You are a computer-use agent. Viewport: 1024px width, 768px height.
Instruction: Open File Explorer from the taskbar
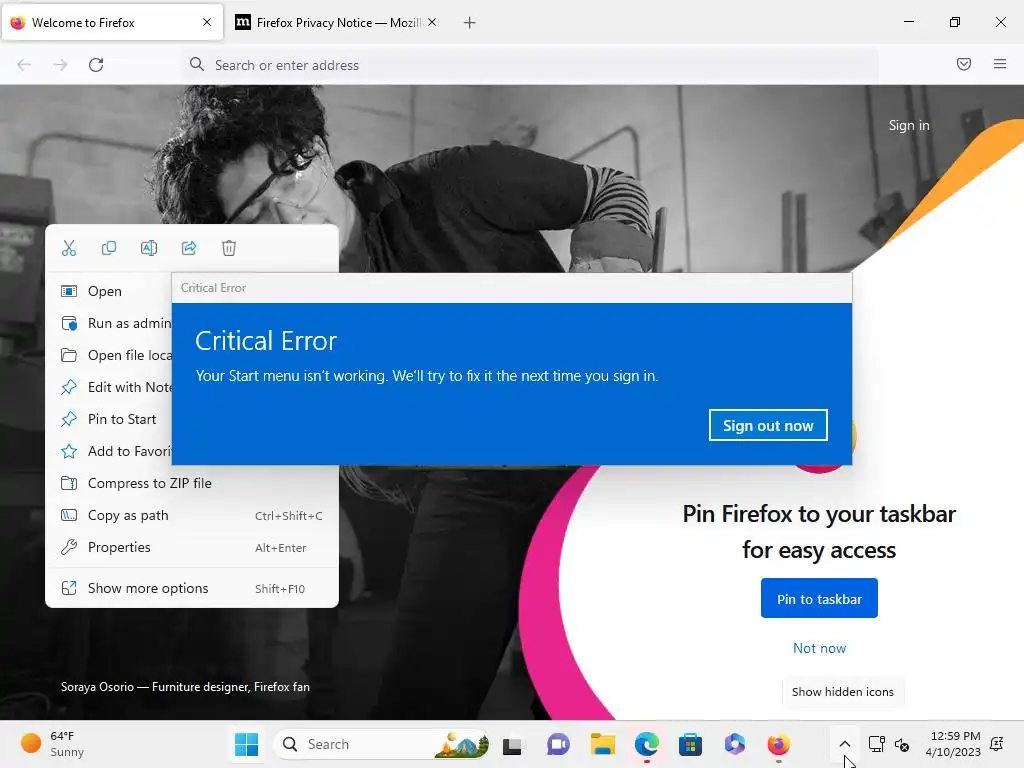click(603, 744)
